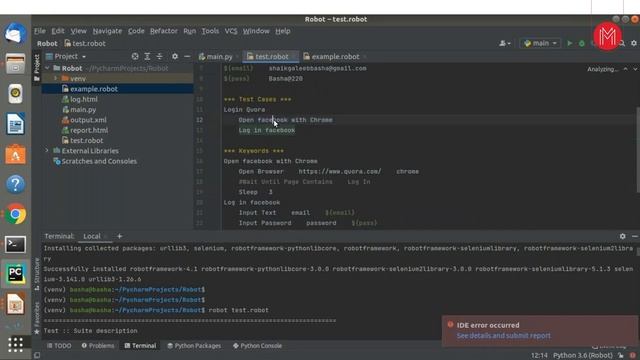Click the IDE error notification icon

coord(450,325)
